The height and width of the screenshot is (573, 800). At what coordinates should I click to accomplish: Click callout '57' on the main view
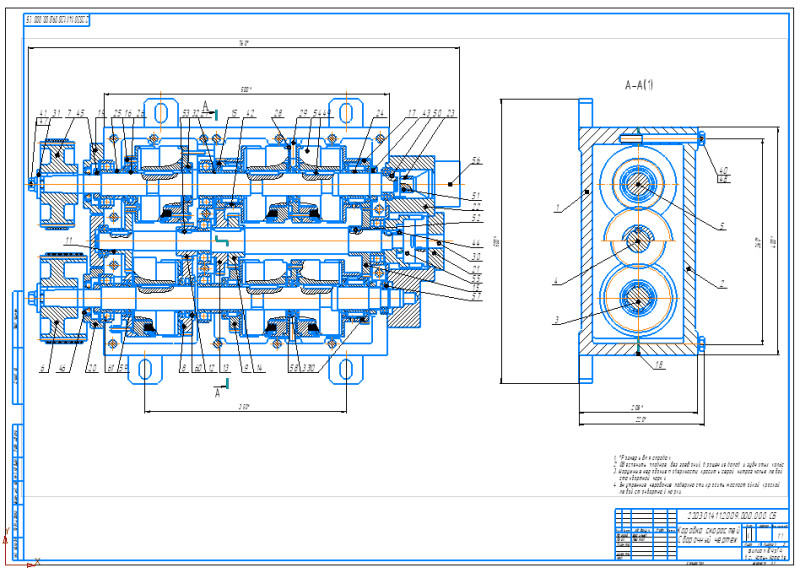click(476, 296)
